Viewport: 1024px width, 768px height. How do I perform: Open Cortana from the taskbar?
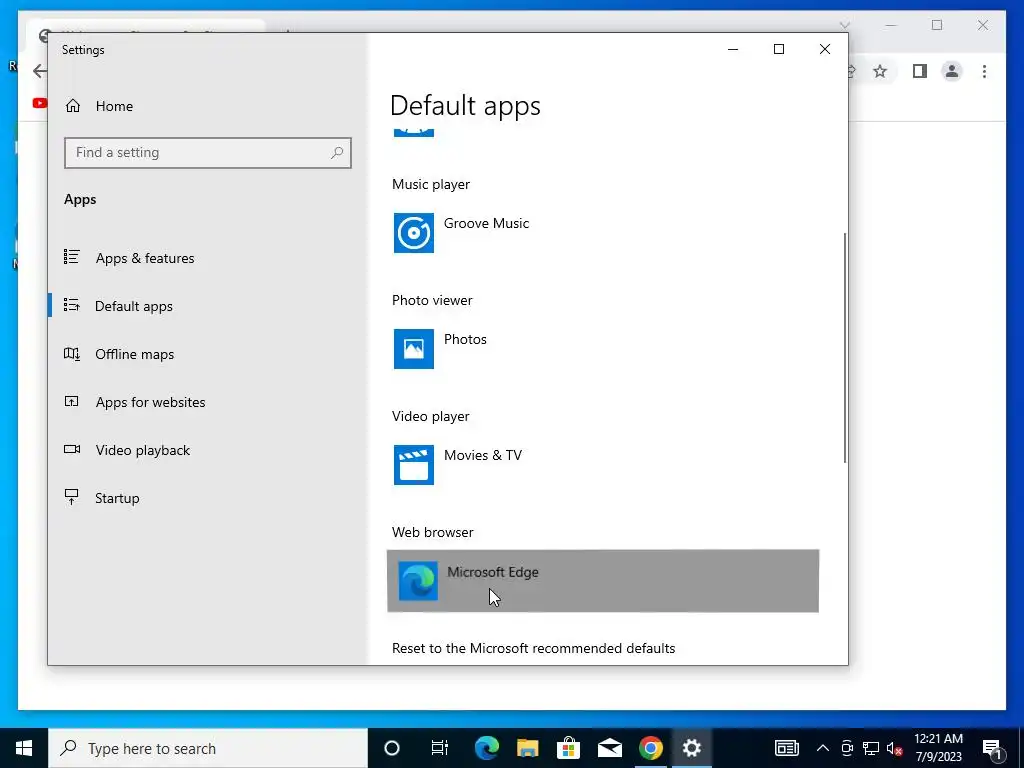point(392,748)
